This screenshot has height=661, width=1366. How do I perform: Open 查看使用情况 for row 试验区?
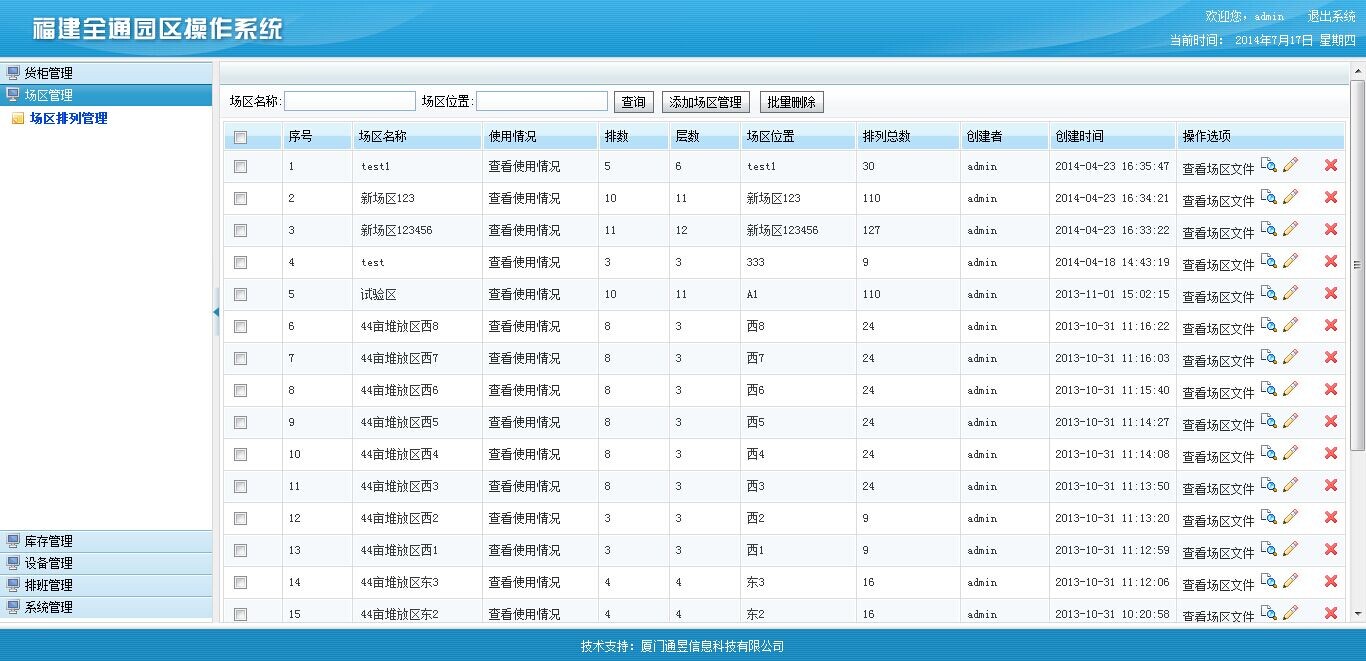point(524,295)
